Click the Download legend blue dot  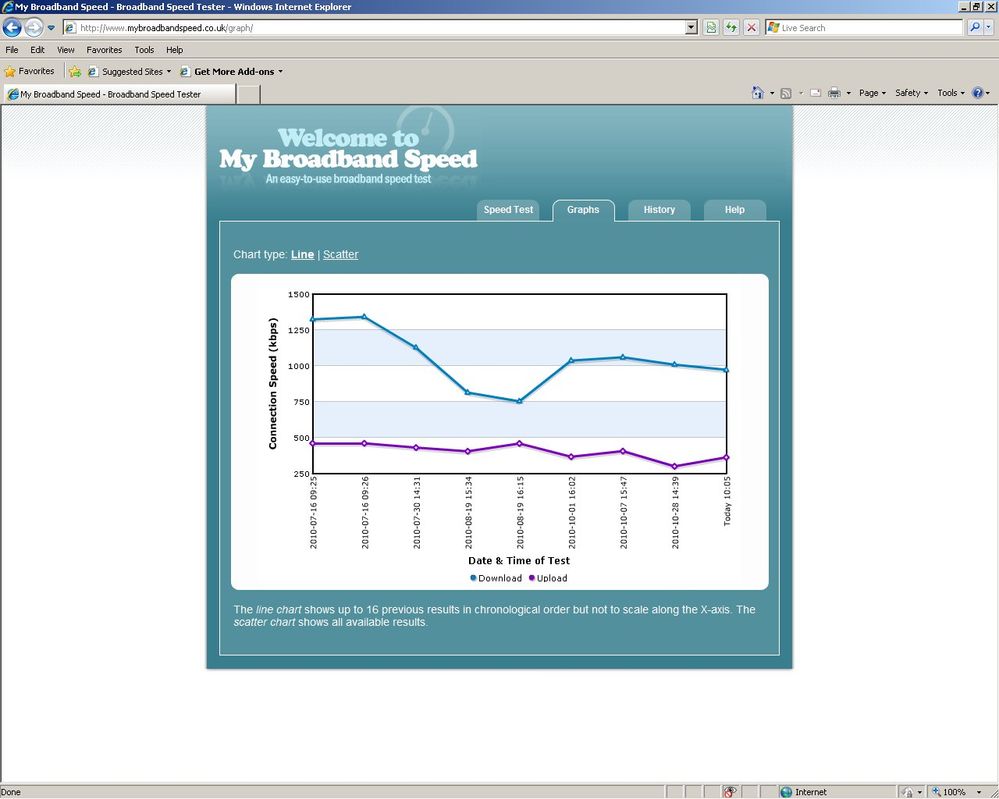point(473,578)
